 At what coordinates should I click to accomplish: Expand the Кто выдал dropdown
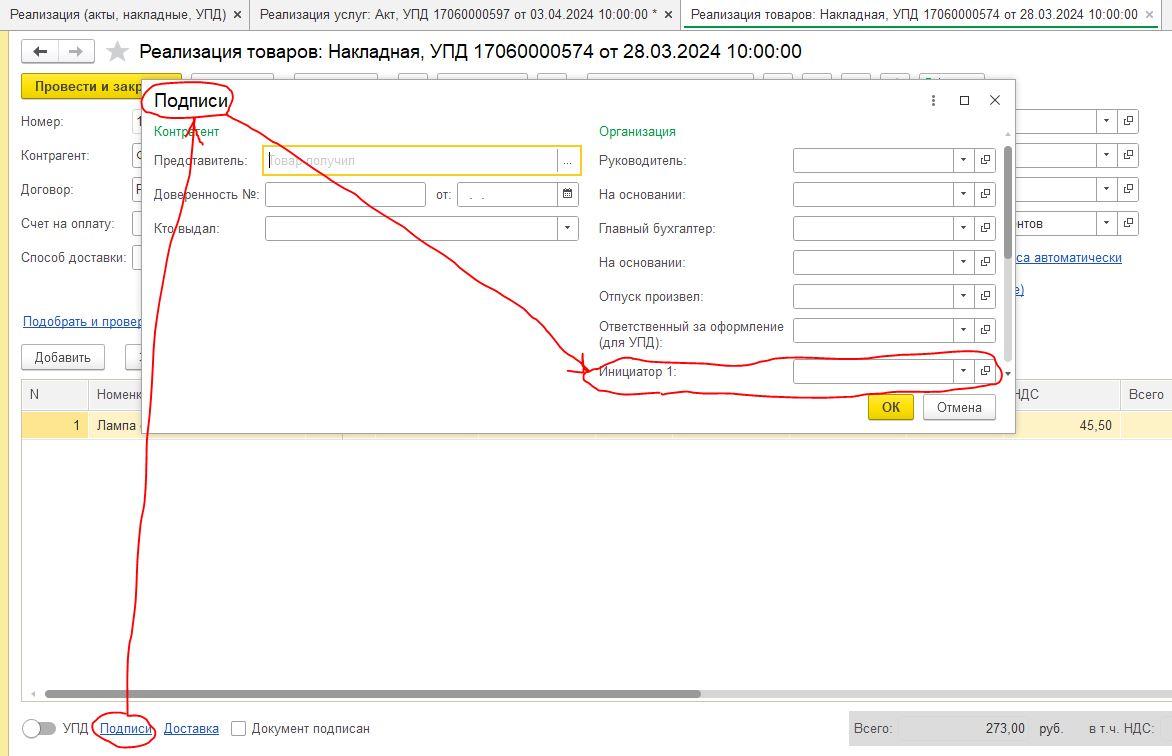[567, 228]
